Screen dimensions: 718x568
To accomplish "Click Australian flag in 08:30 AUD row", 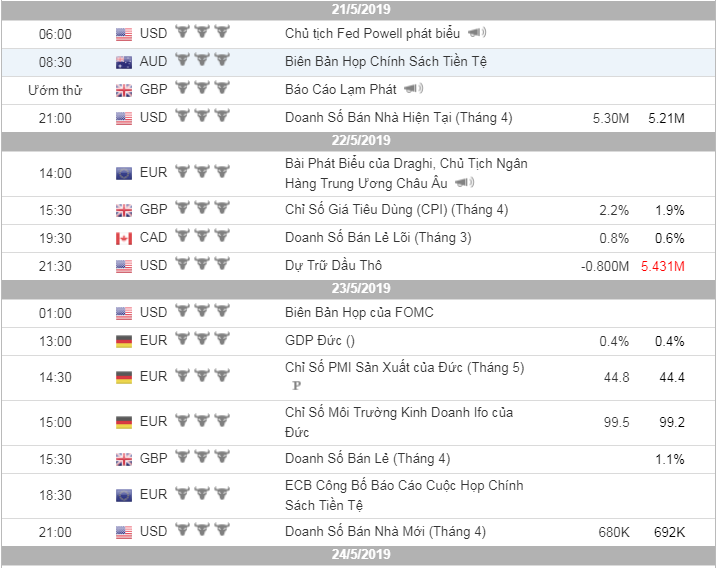I will [124, 61].
